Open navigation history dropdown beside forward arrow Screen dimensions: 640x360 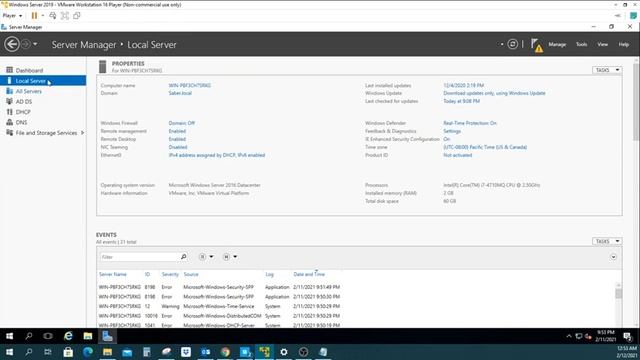pyautogui.click(x=35, y=44)
